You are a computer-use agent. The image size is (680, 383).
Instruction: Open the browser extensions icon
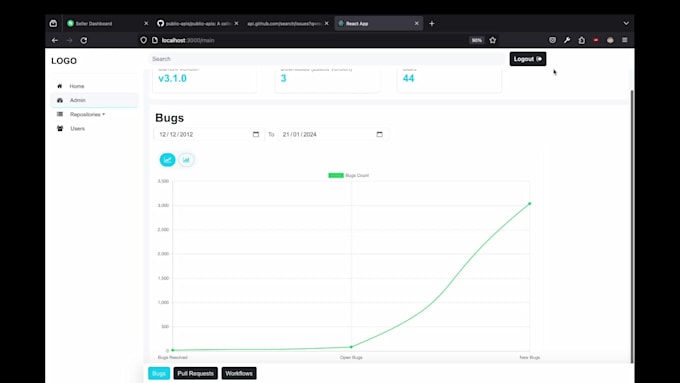click(x=582, y=40)
